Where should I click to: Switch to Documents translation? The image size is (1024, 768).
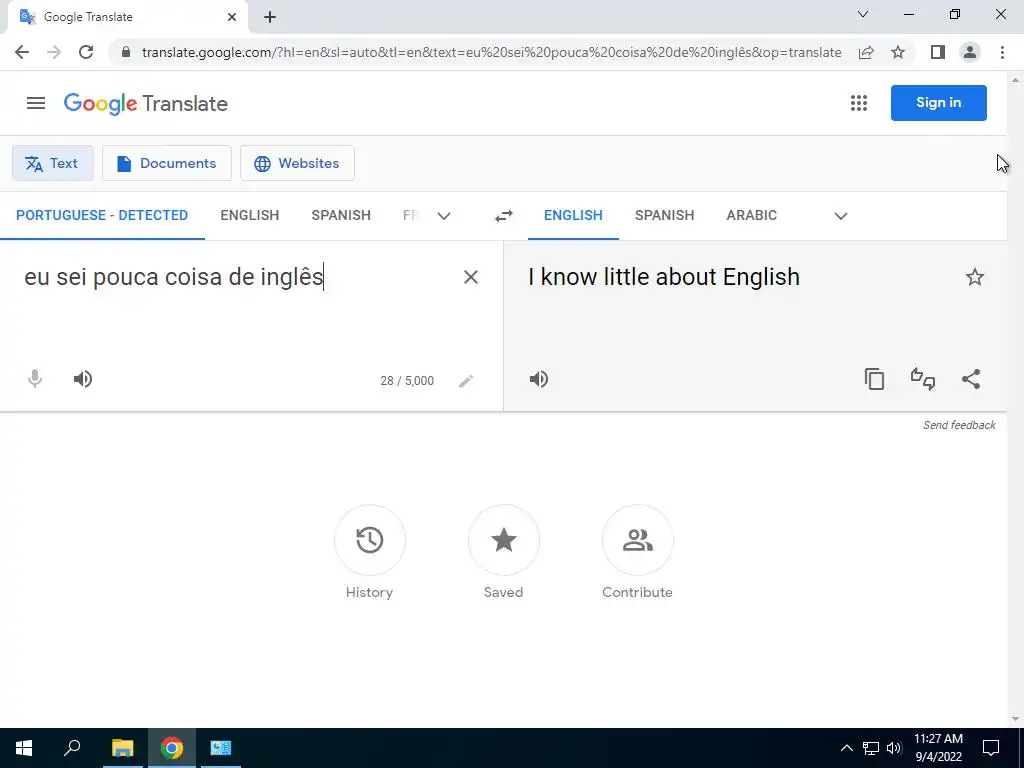pyautogui.click(x=167, y=163)
